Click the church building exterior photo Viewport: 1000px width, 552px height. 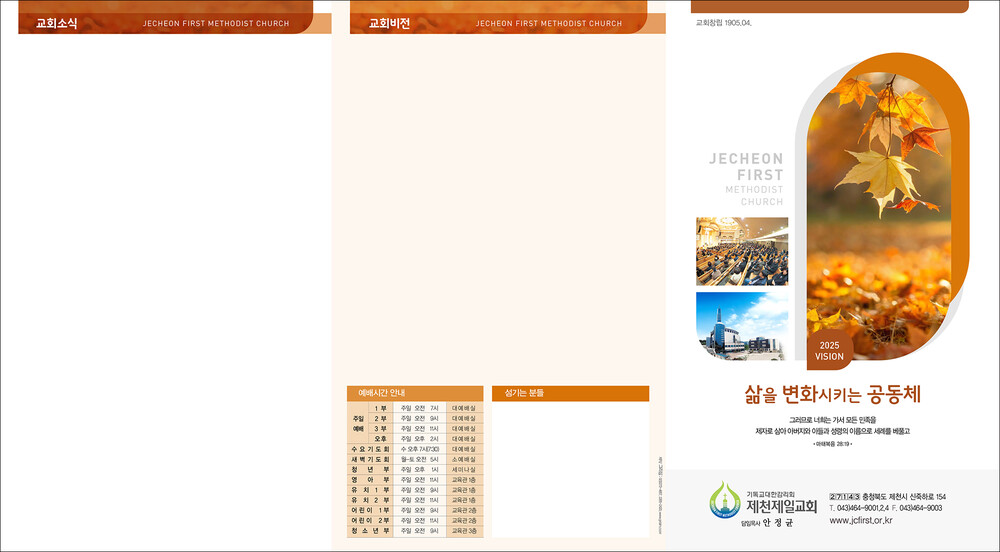(x=741, y=325)
